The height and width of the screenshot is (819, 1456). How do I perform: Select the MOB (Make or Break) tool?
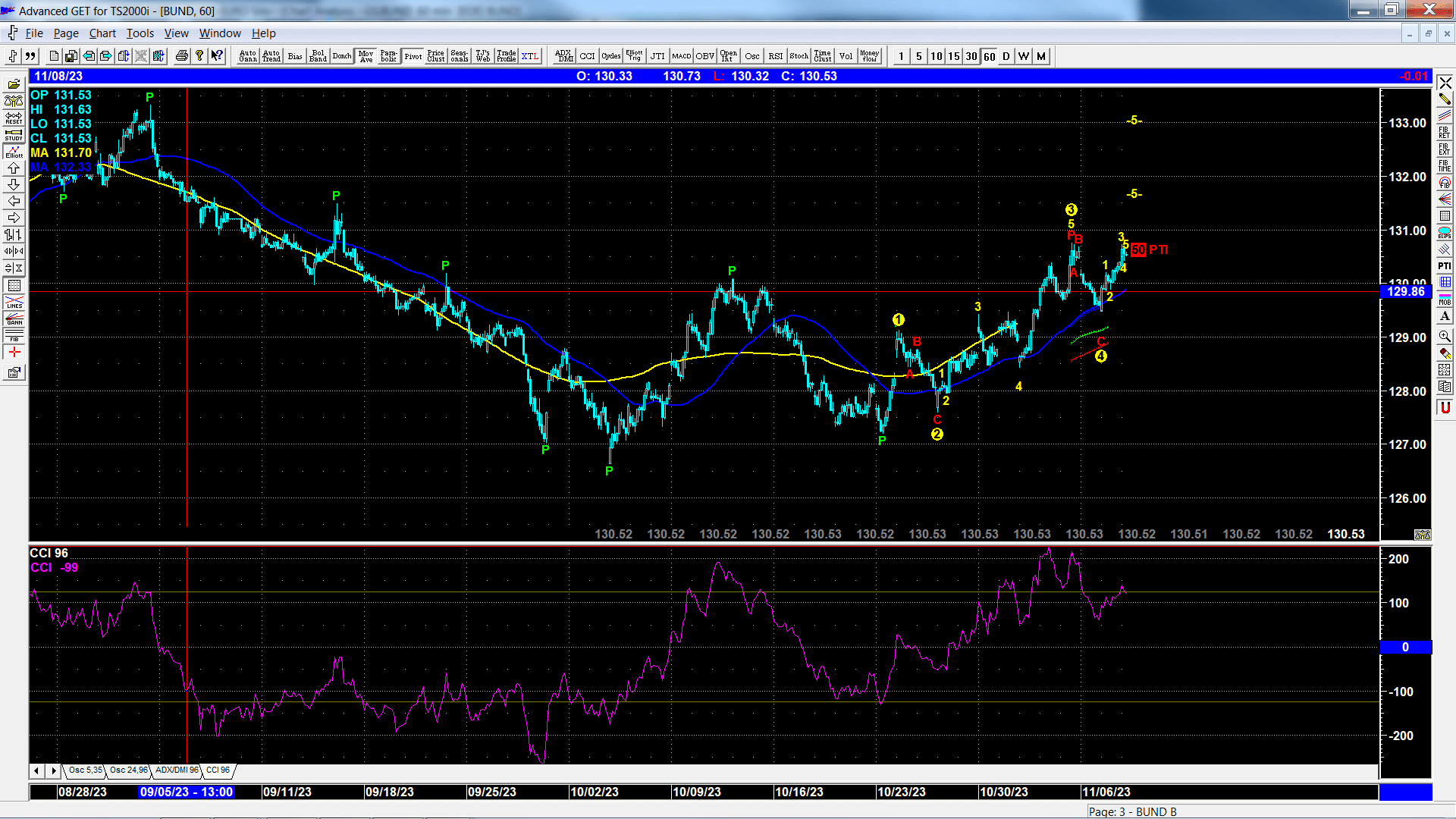[1445, 299]
